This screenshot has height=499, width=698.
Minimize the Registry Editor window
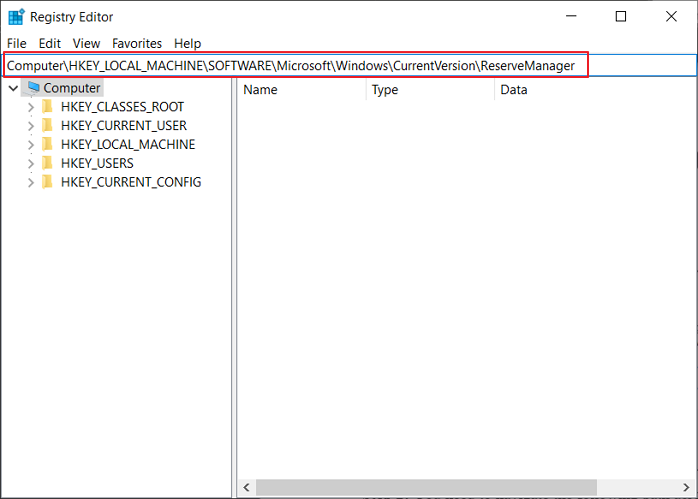pyautogui.click(x=571, y=16)
